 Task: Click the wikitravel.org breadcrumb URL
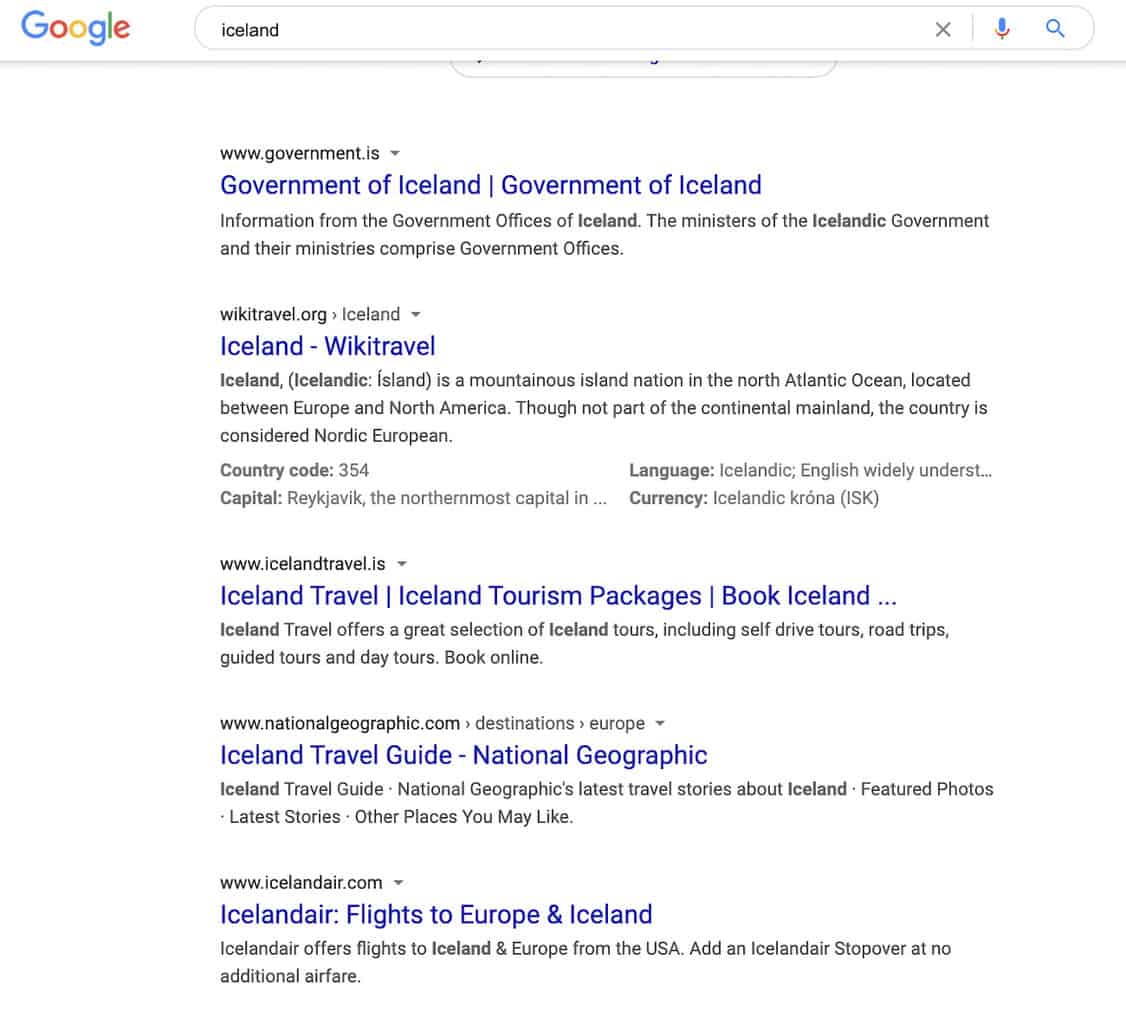pyautogui.click(x=310, y=315)
